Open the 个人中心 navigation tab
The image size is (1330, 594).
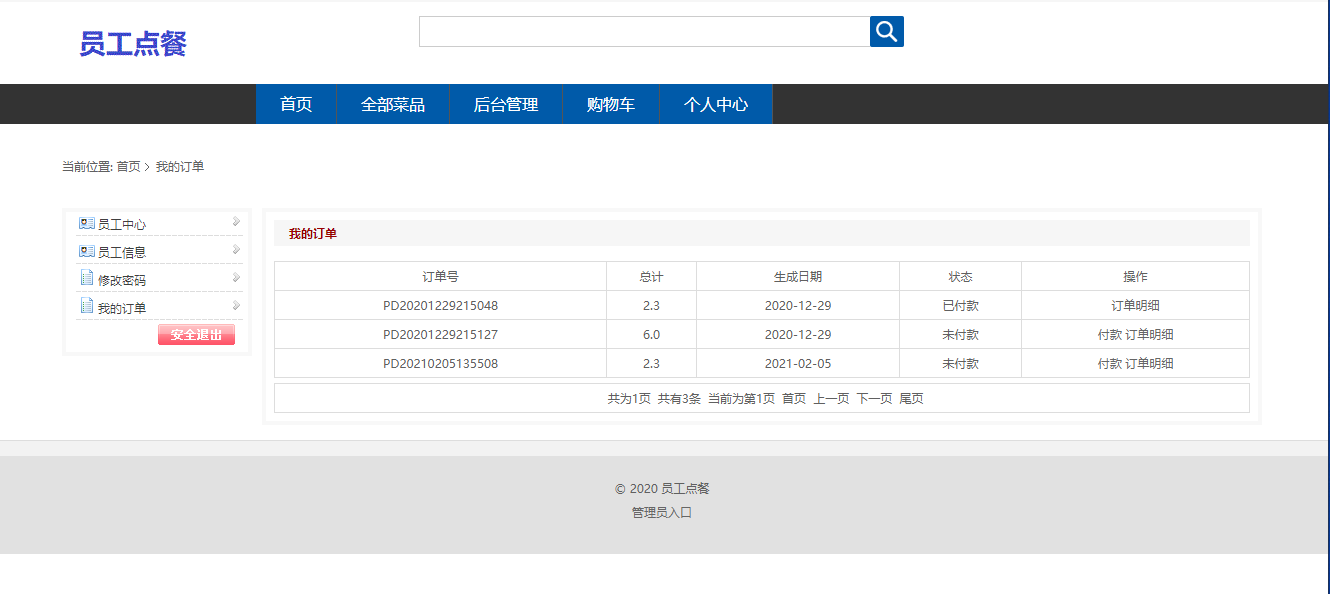click(716, 103)
